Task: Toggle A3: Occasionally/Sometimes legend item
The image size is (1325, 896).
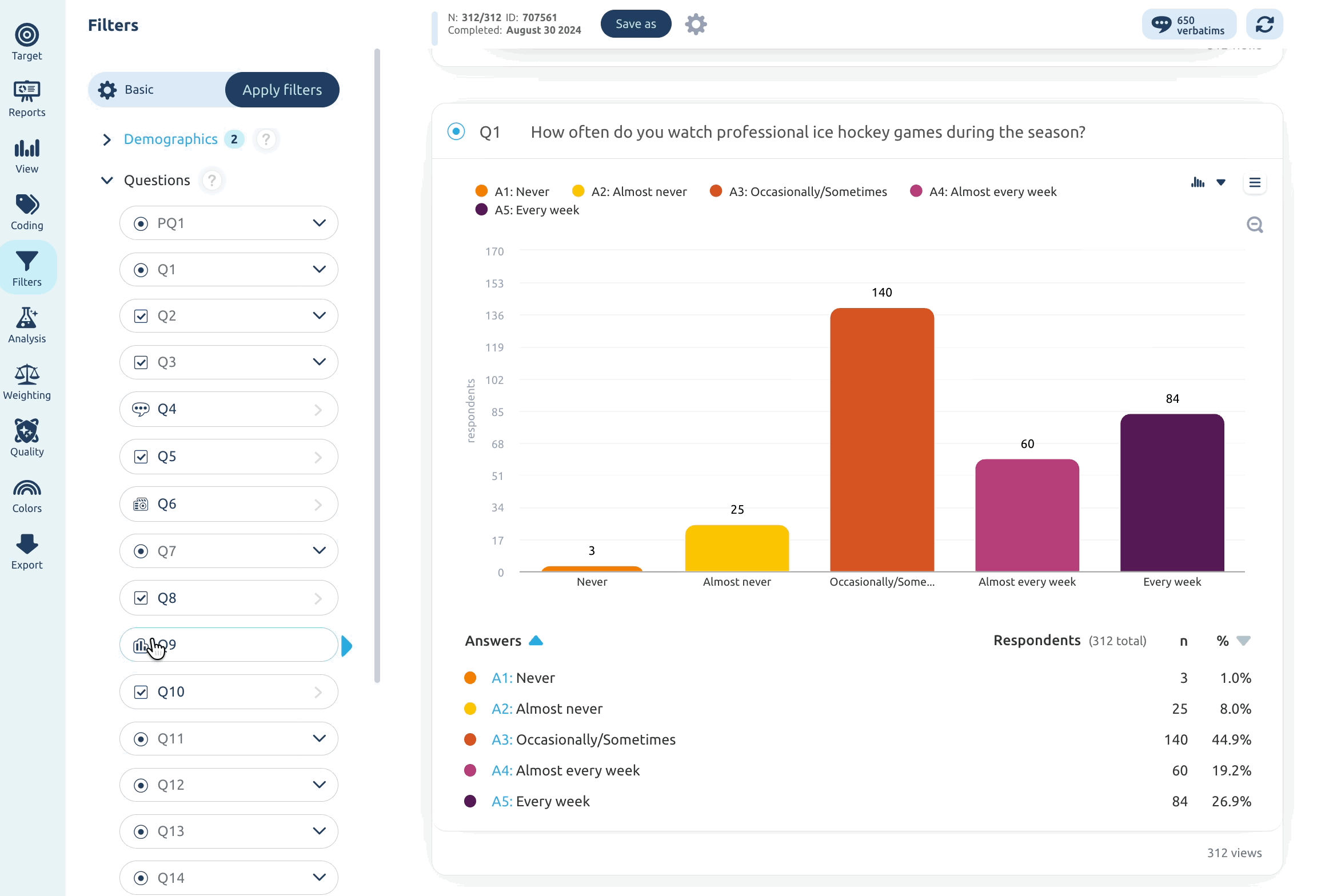Action: pos(798,191)
